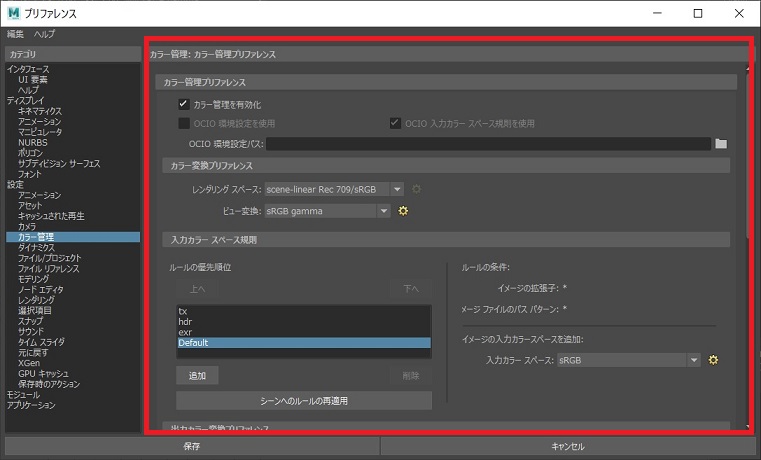Select XGen category
The width and height of the screenshot is (761, 460).
[29, 363]
